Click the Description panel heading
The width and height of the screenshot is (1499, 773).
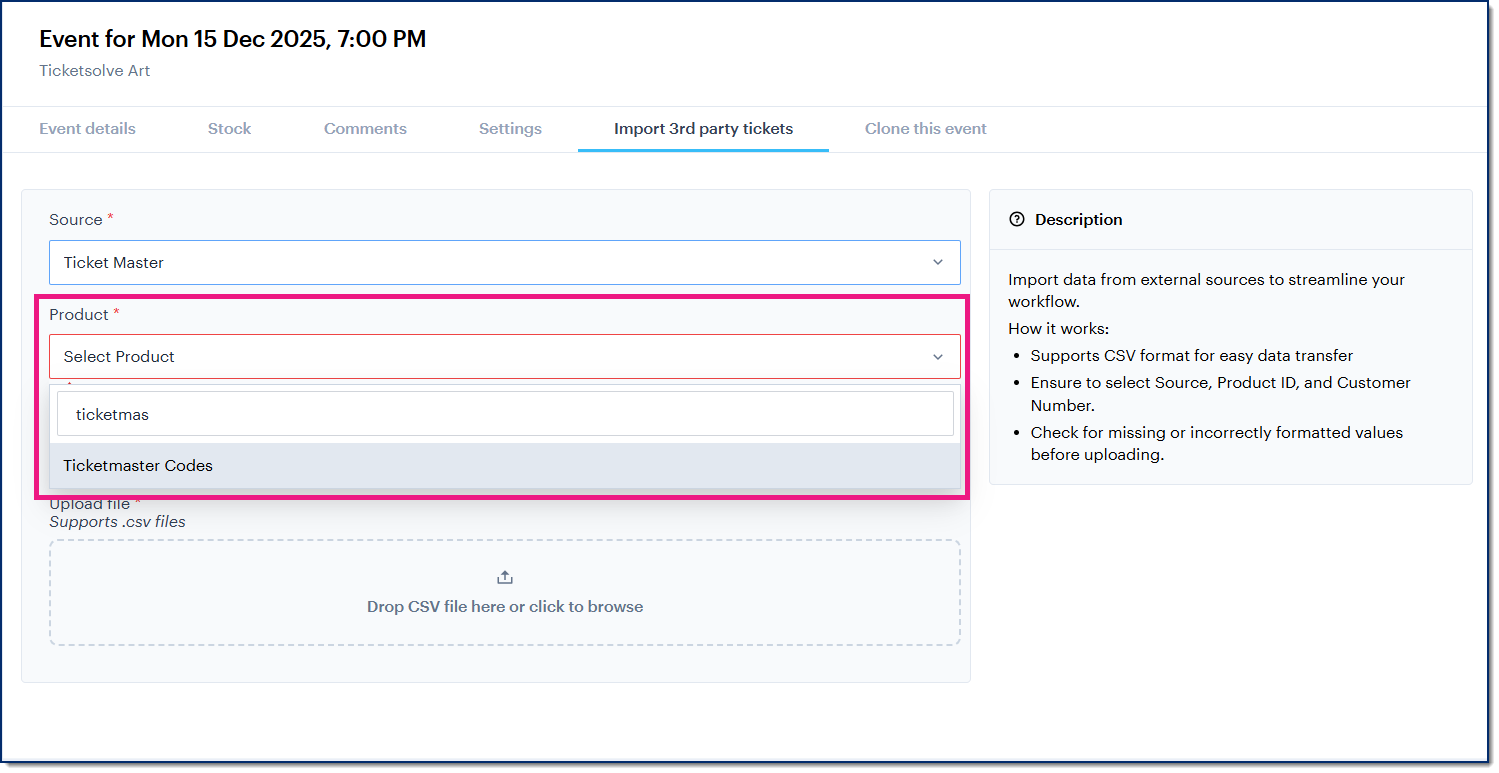coord(1078,220)
